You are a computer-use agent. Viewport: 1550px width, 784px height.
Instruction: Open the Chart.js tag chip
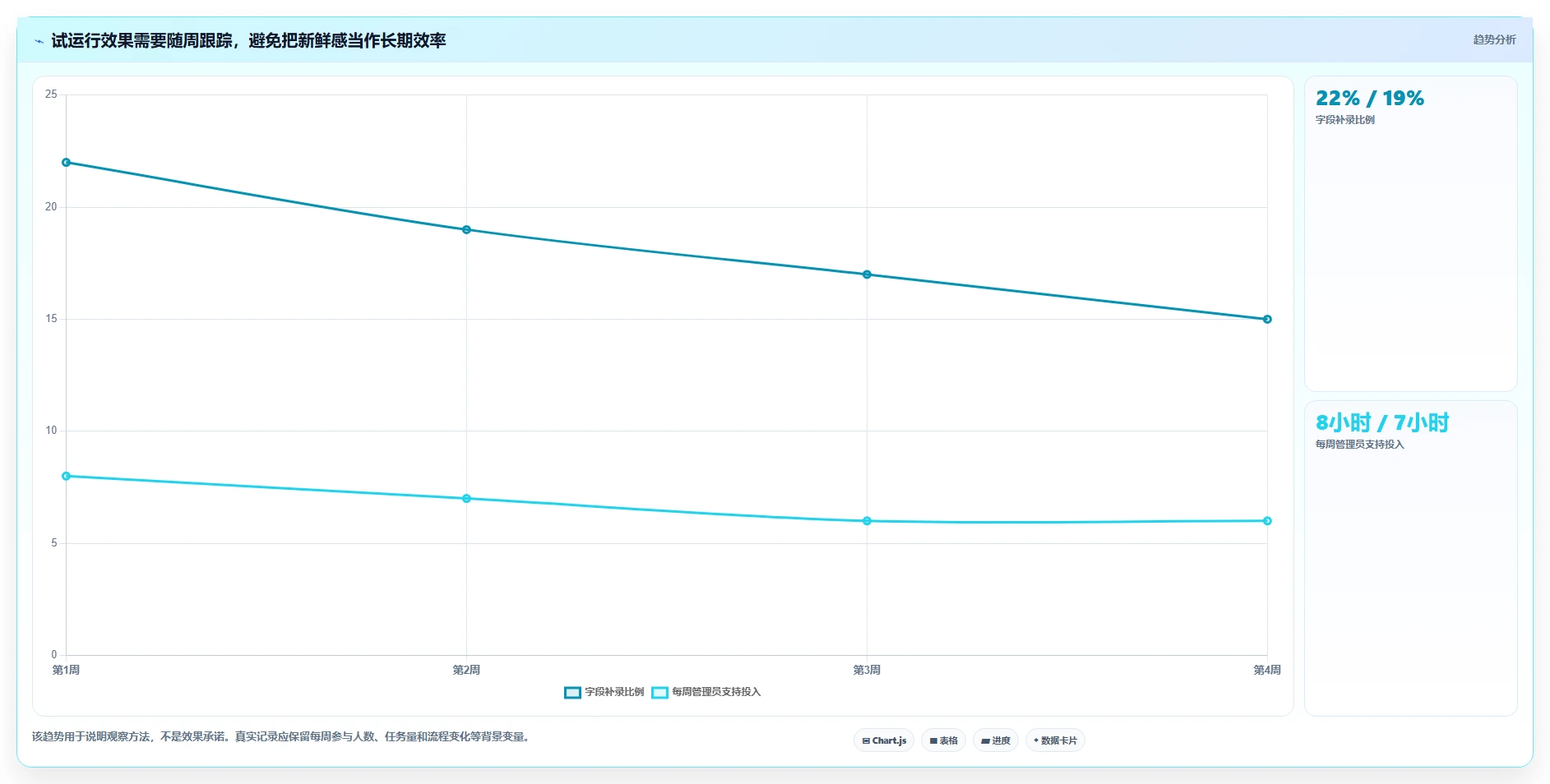coord(884,740)
